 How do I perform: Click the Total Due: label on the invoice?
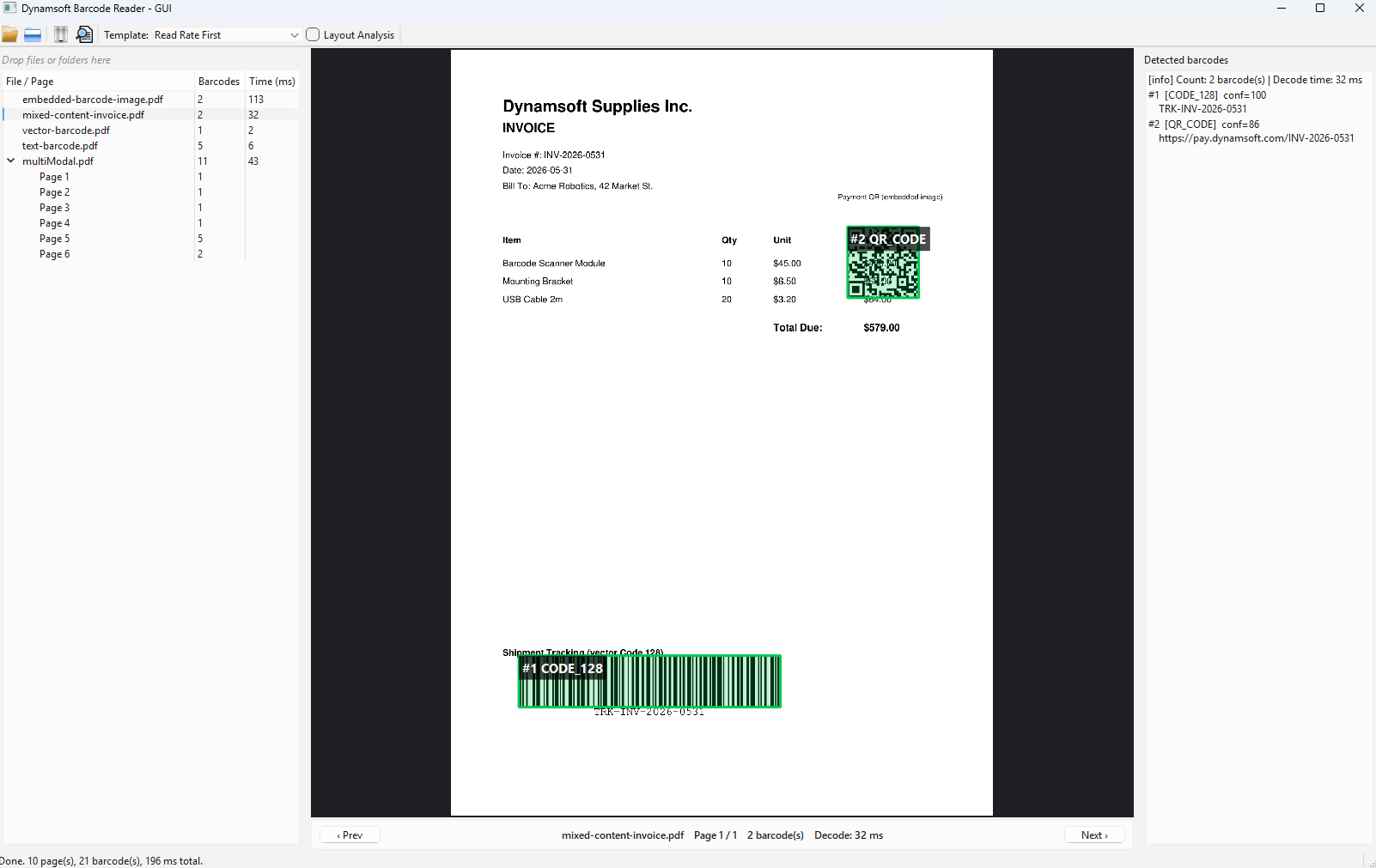pyautogui.click(x=797, y=328)
